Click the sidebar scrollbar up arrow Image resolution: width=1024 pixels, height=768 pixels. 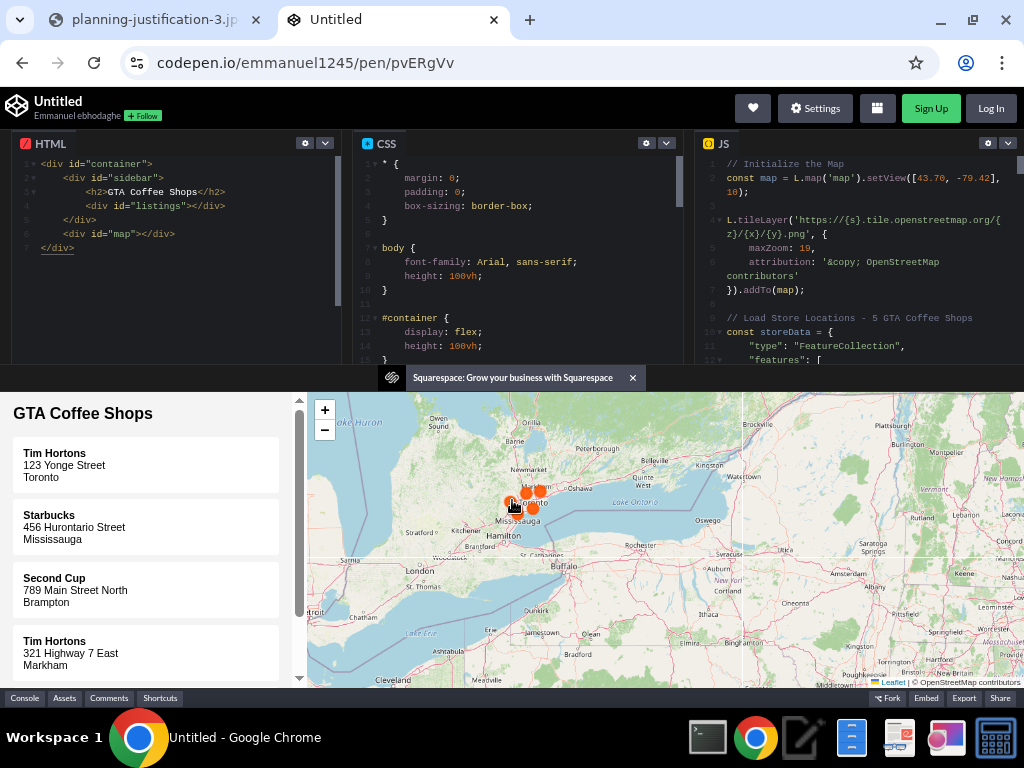click(299, 401)
